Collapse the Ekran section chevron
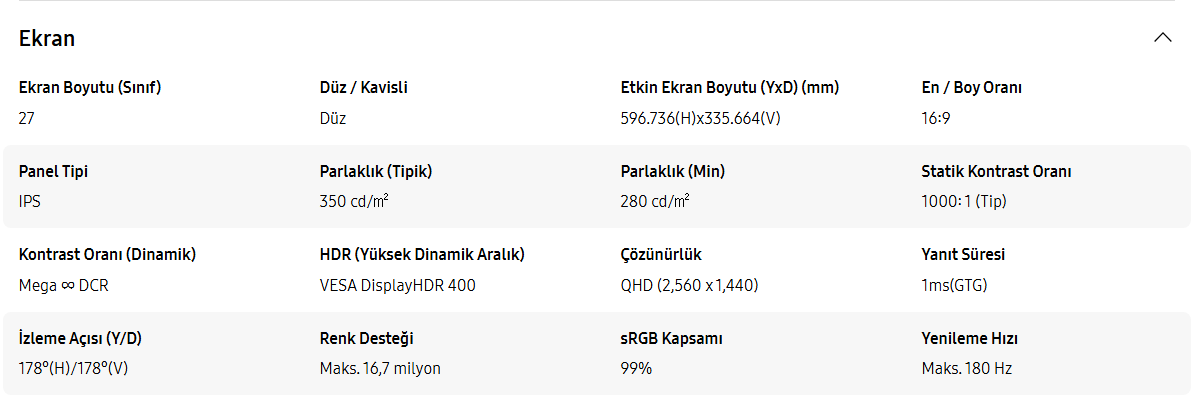The image size is (1197, 404). coord(1162,38)
